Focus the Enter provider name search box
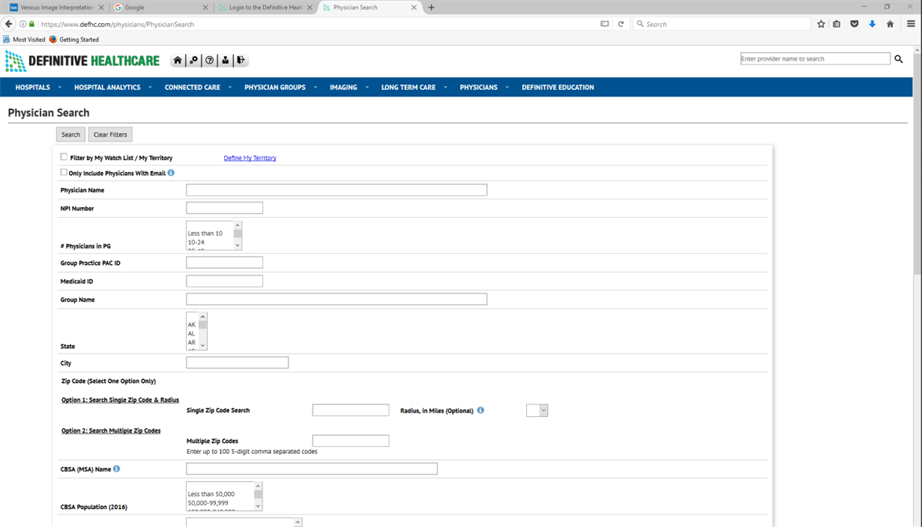This screenshot has width=922, height=527. click(x=815, y=59)
